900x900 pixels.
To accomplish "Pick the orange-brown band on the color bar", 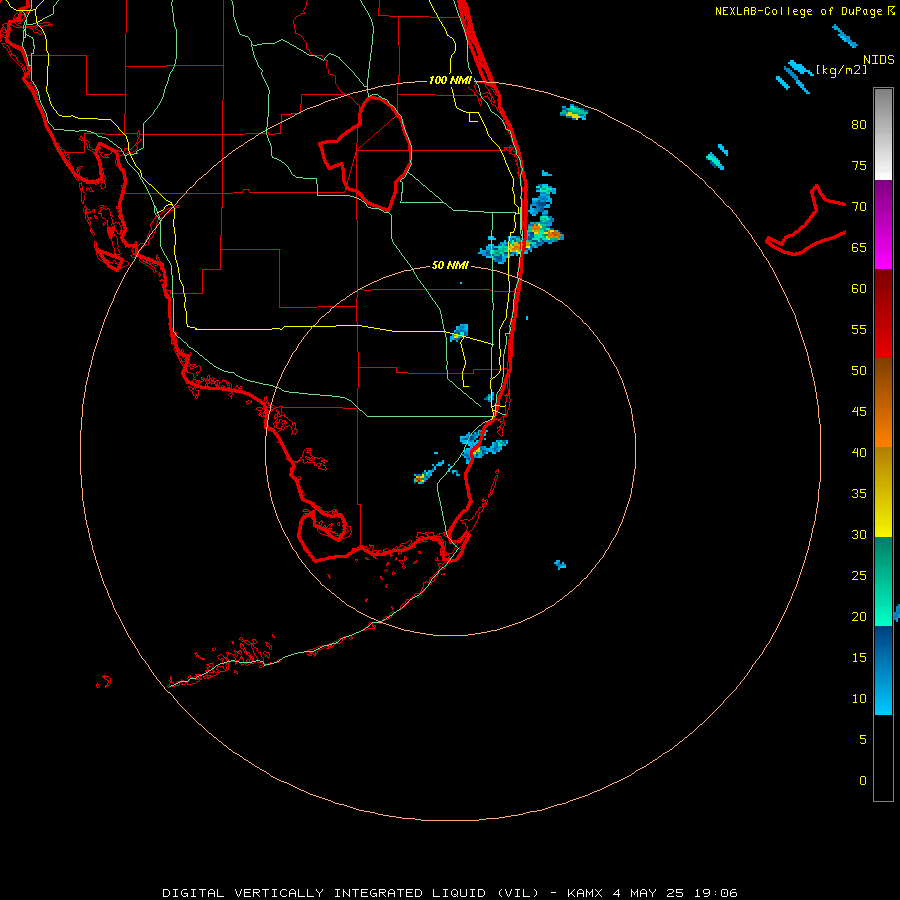I will click(x=883, y=402).
